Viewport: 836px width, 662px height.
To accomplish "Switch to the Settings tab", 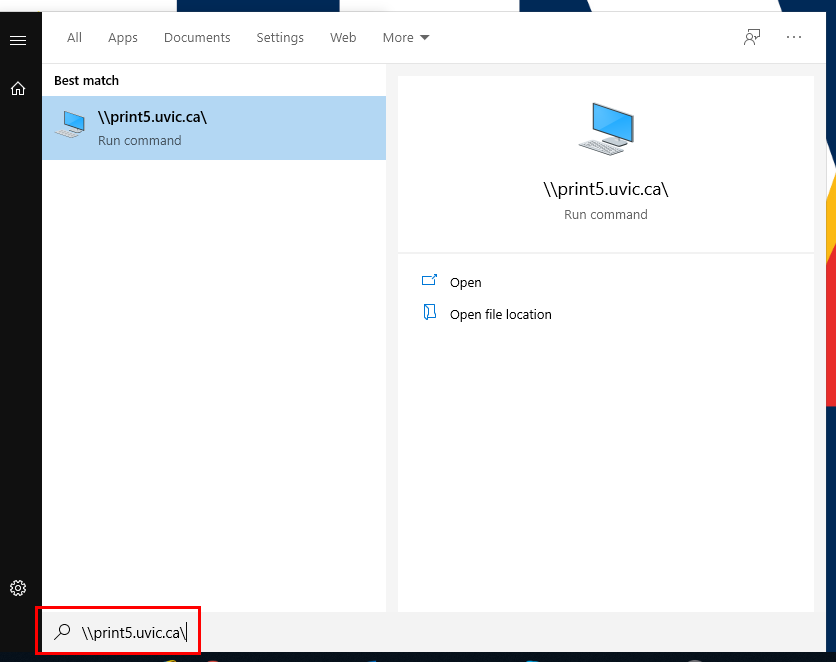I will pyautogui.click(x=280, y=38).
